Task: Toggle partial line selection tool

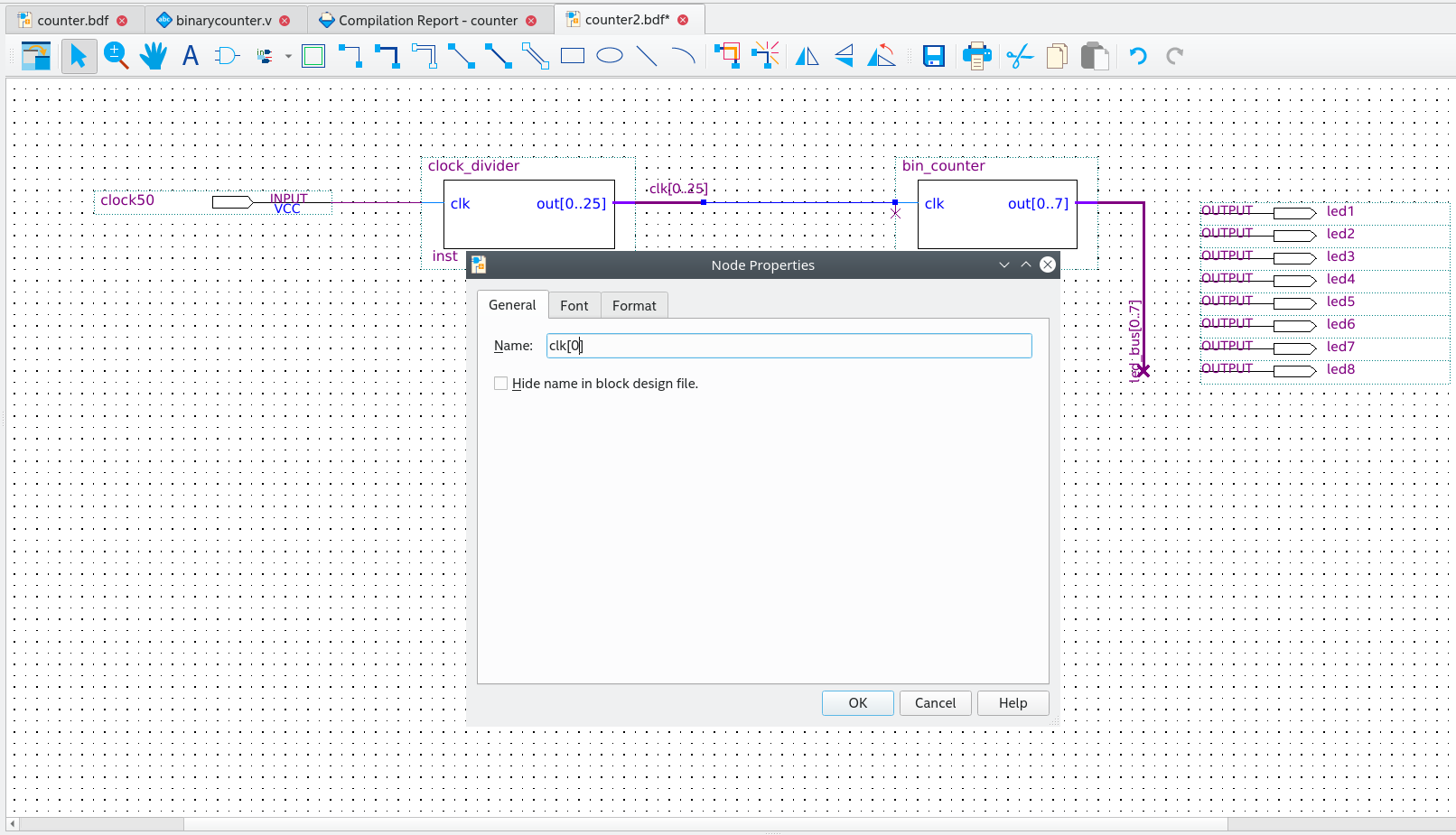Action: (727, 56)
